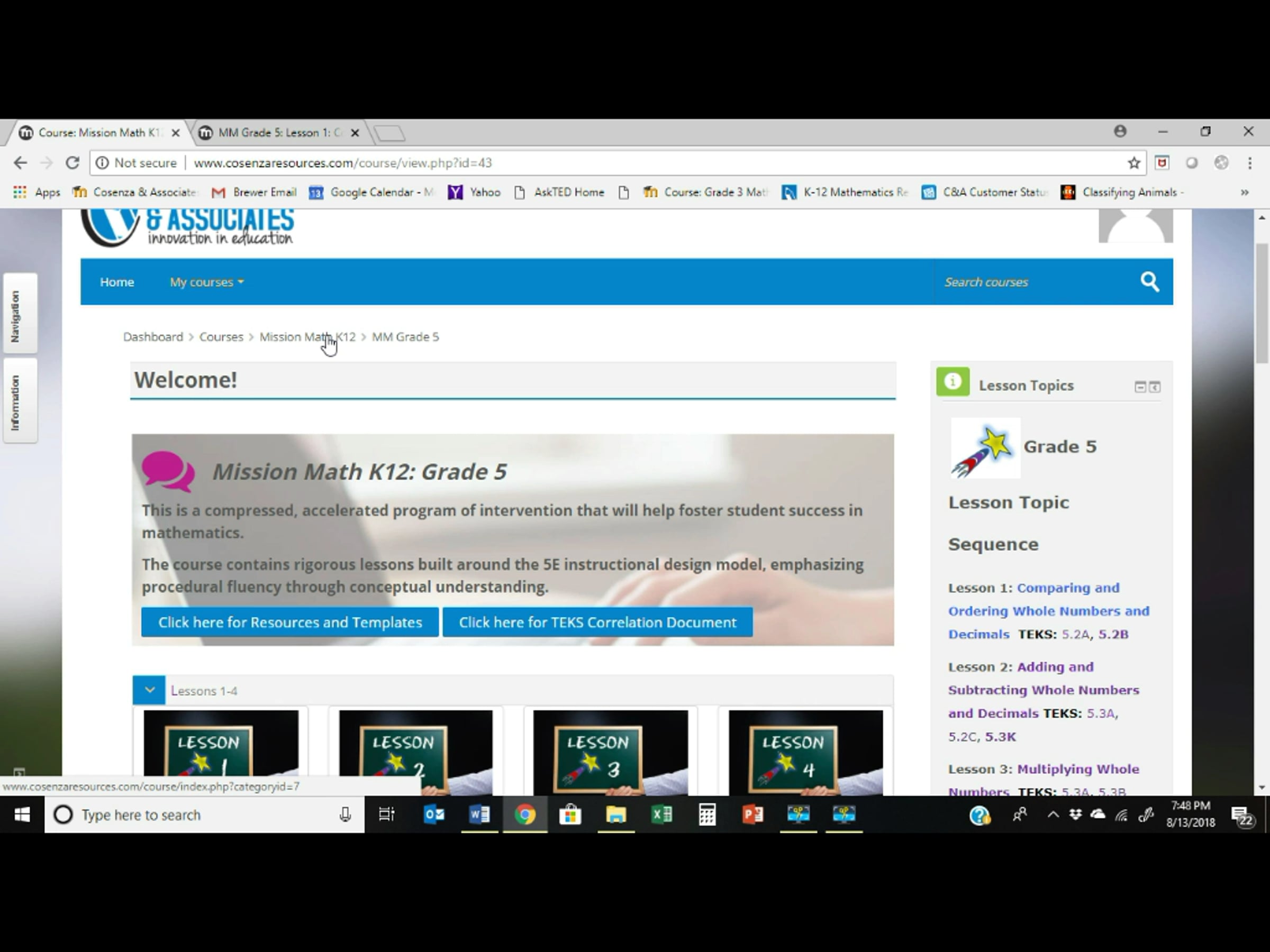Launch Calculator from the taskbar

707,814
